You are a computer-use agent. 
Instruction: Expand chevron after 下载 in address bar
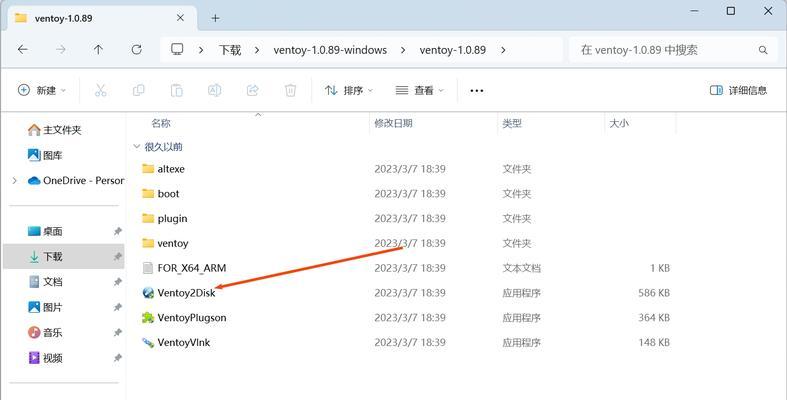257,50
